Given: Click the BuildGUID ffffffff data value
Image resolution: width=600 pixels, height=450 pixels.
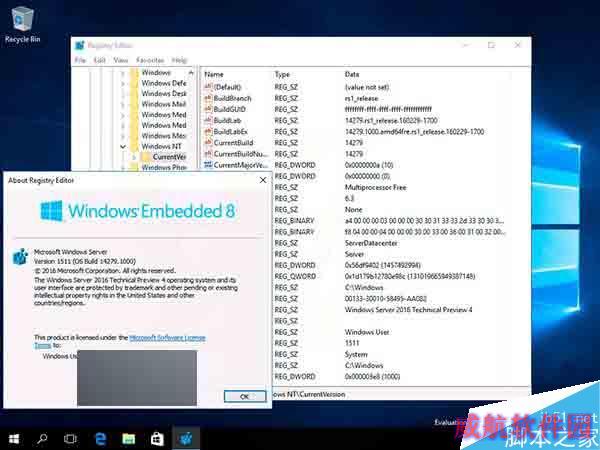Looking at the screenshot, I should 388,109.
